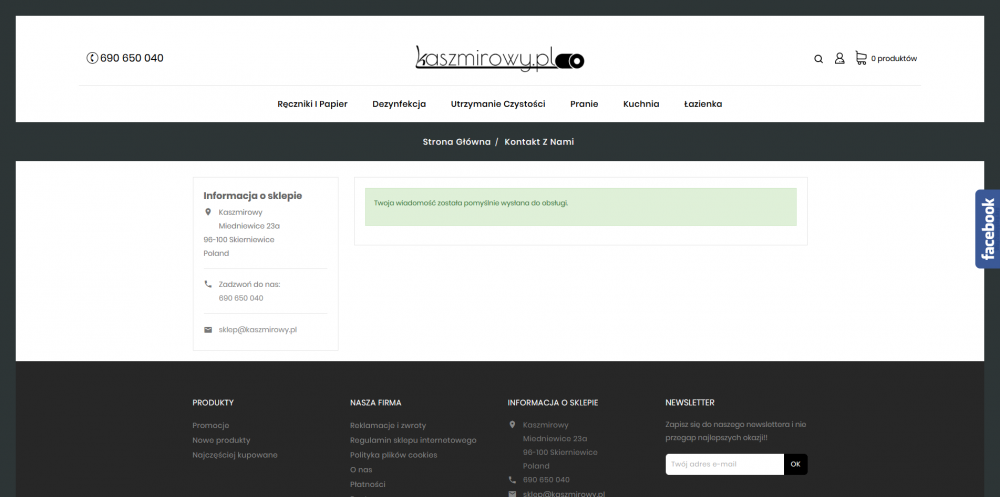Click PRODUKTY footer heading

point(213,403)
